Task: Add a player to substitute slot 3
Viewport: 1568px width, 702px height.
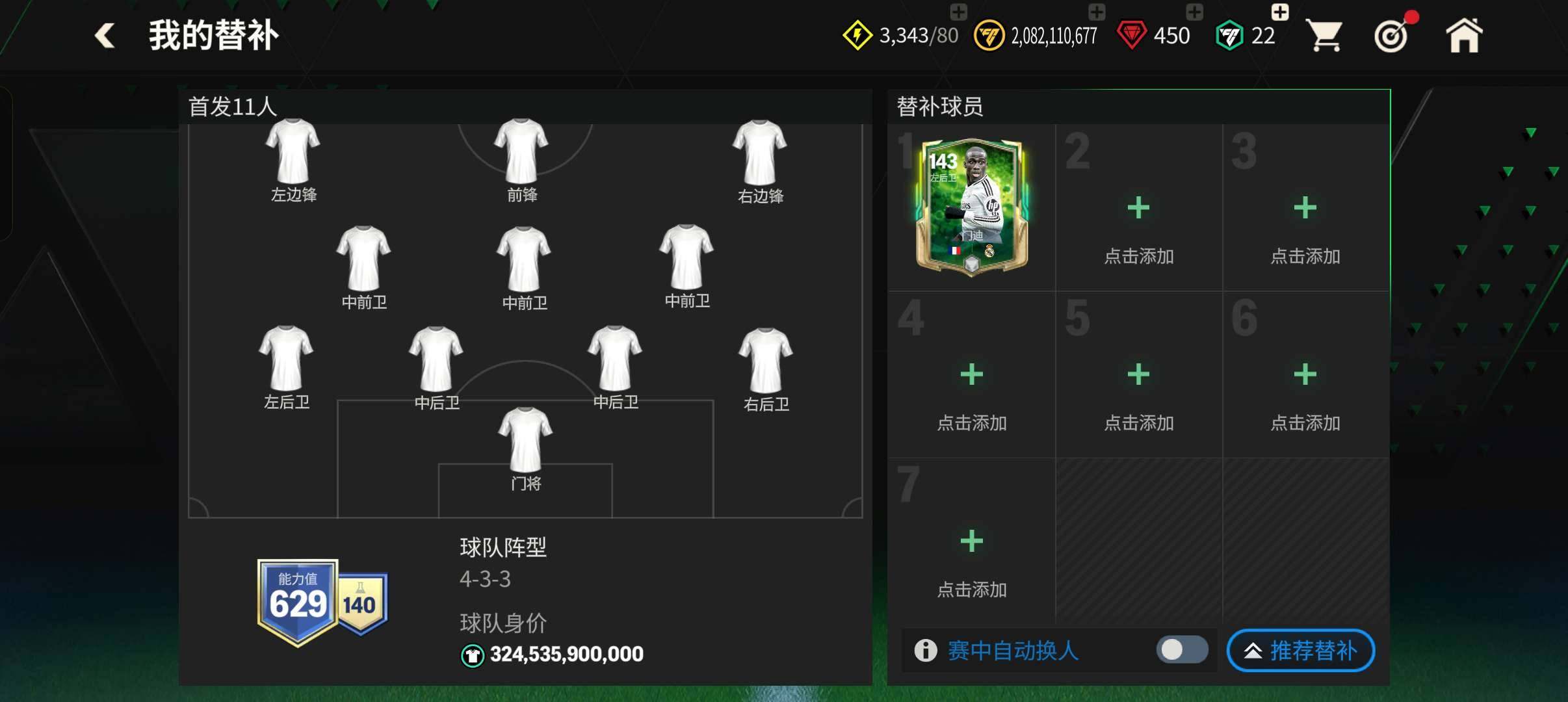Action: point(1305,208)
